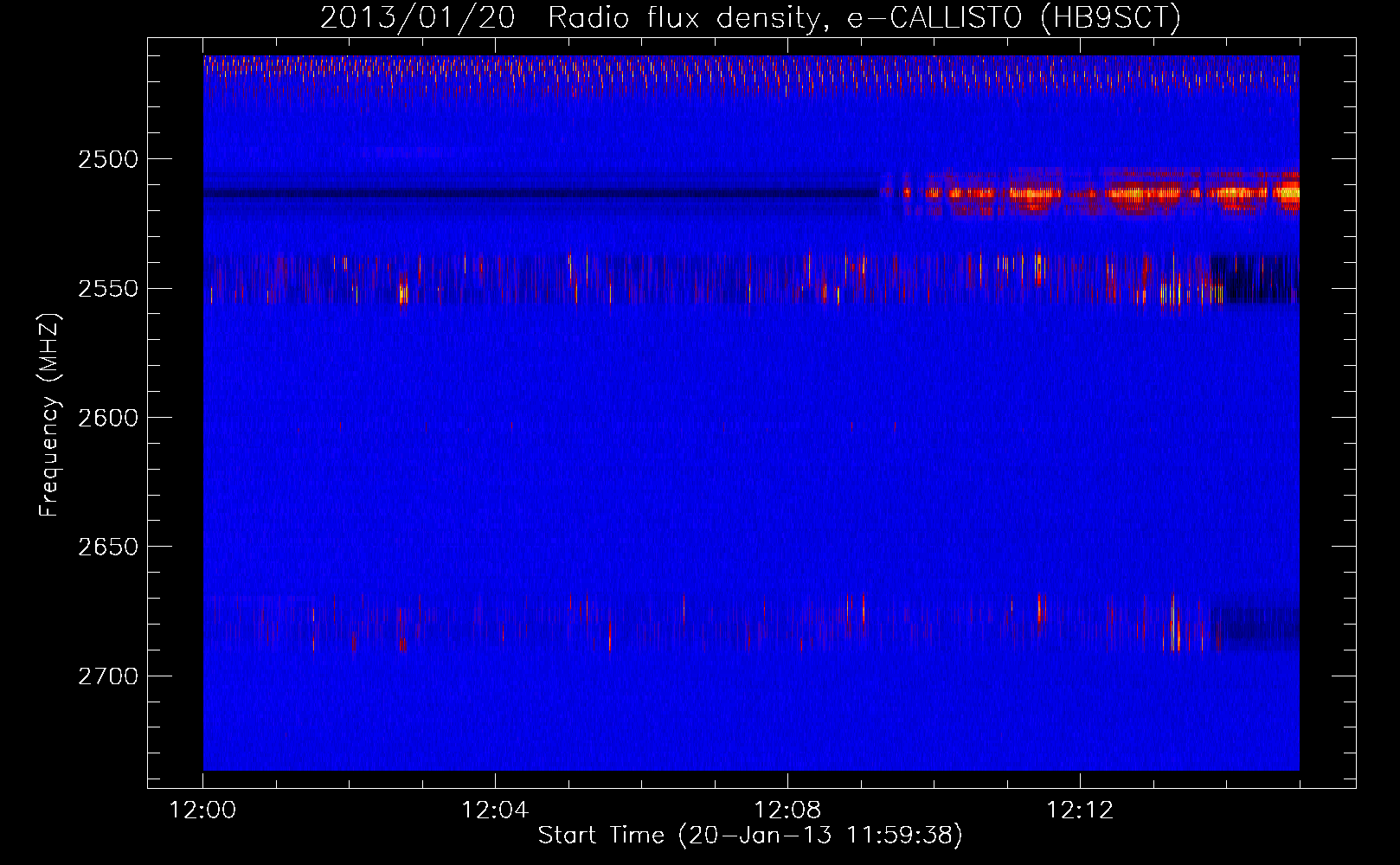This screenshot has width=1400, height=865.
Task: Click the 12:00 time axis label
Action: 202,811
